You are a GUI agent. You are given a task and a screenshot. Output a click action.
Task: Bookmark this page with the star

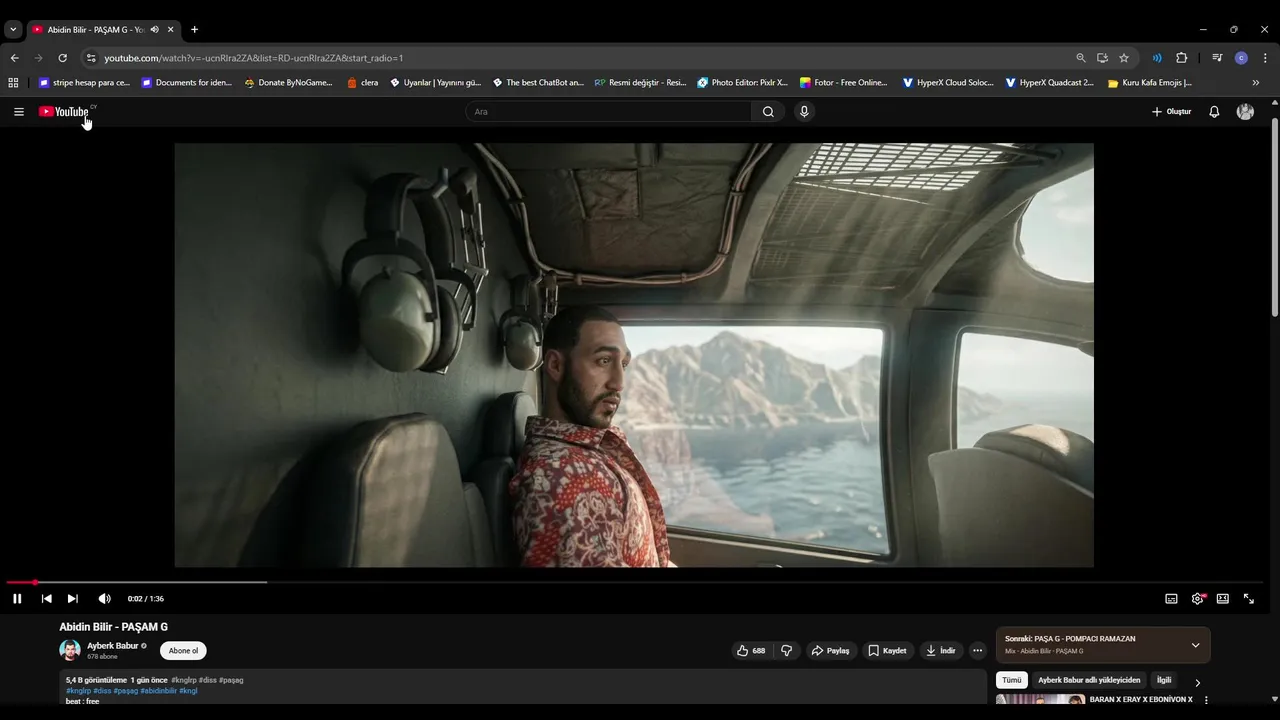(x=1124, y=58)
